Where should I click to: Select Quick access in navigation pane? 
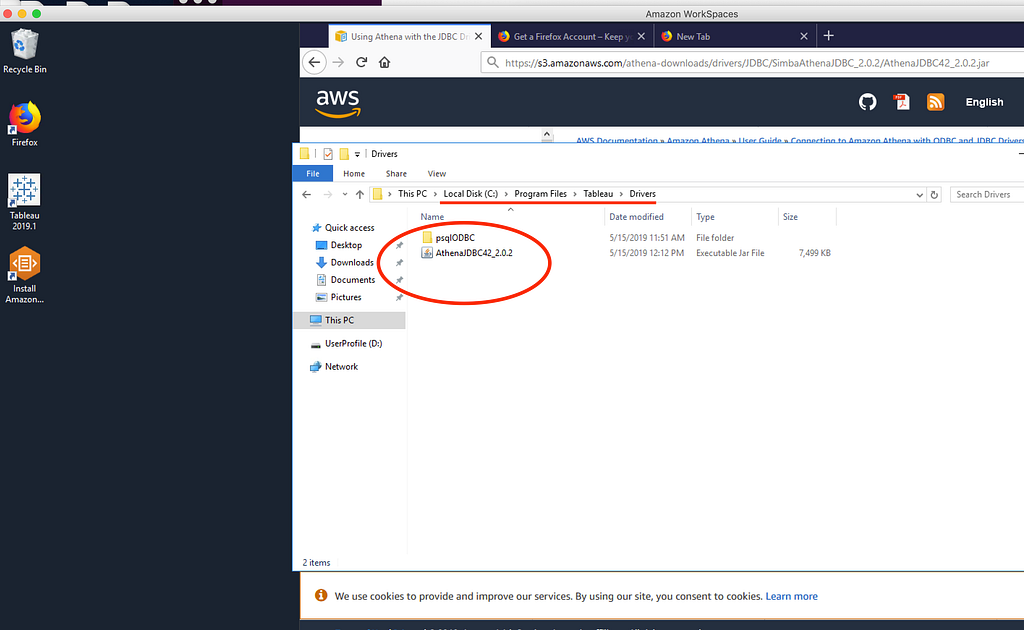(349, 228)
